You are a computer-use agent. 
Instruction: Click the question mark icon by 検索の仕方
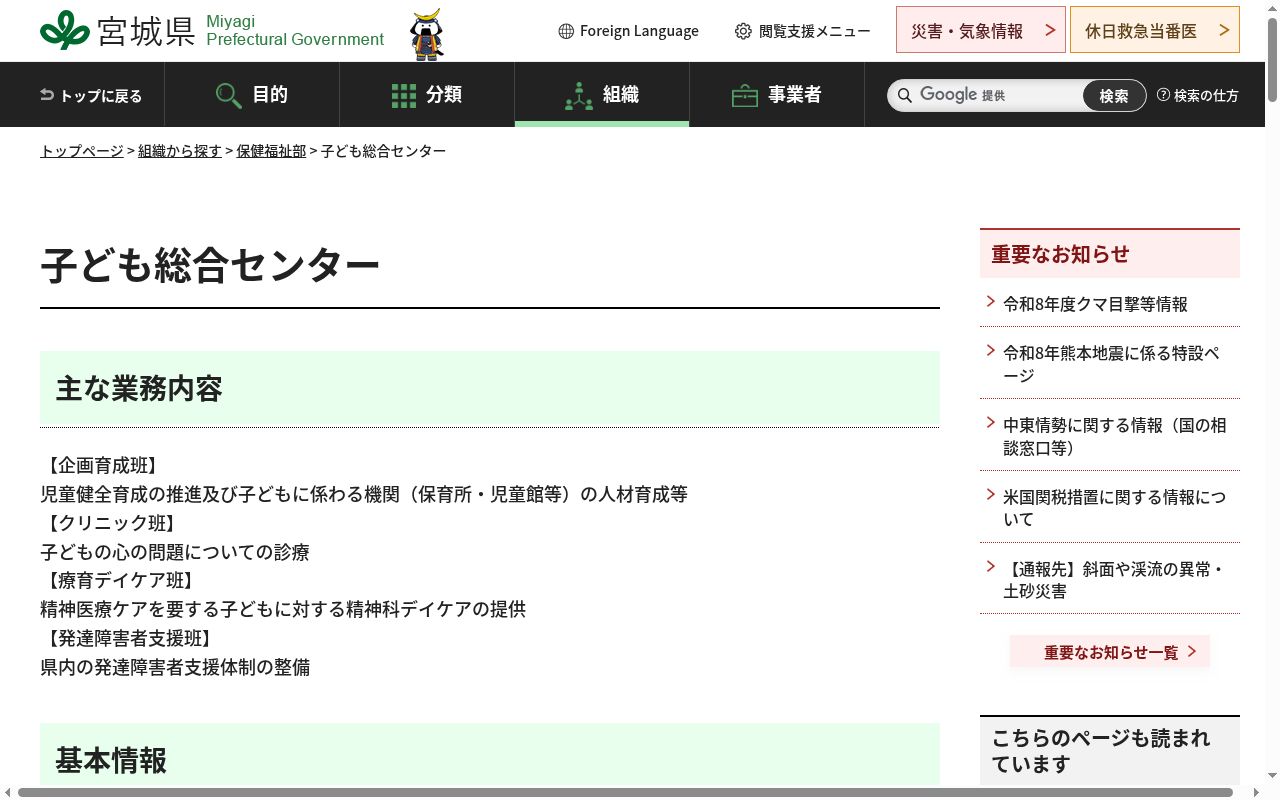coord(1163,95)
